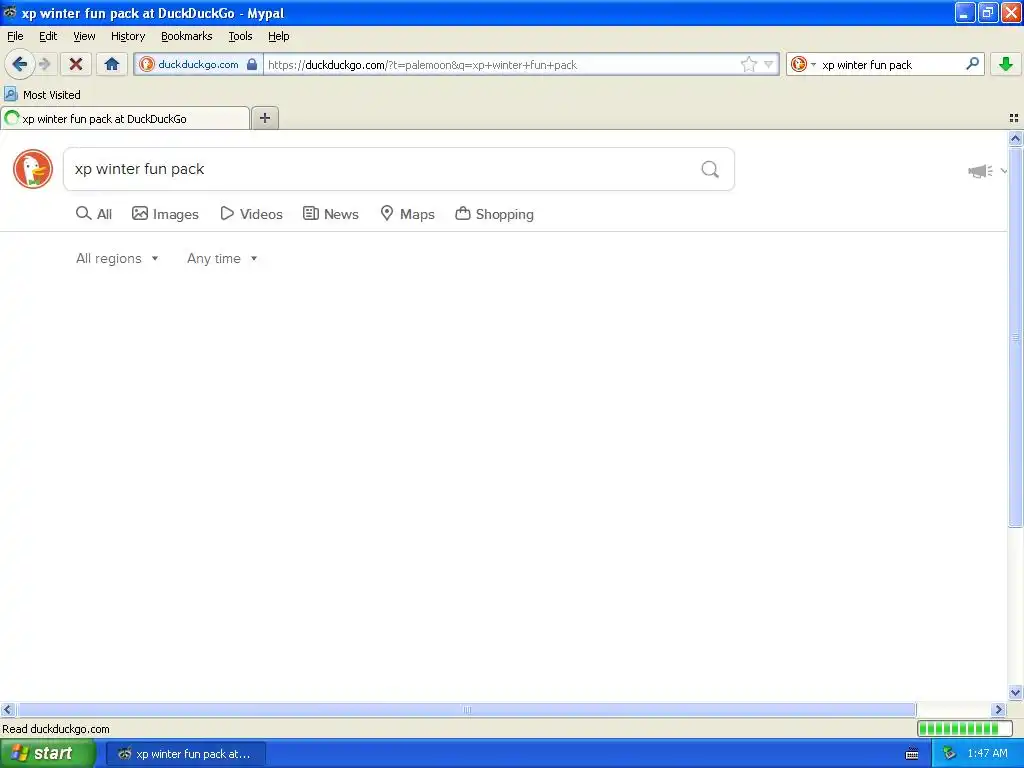
Task: Click the Mypal taskbar button
Action: [x=186, y=754]
